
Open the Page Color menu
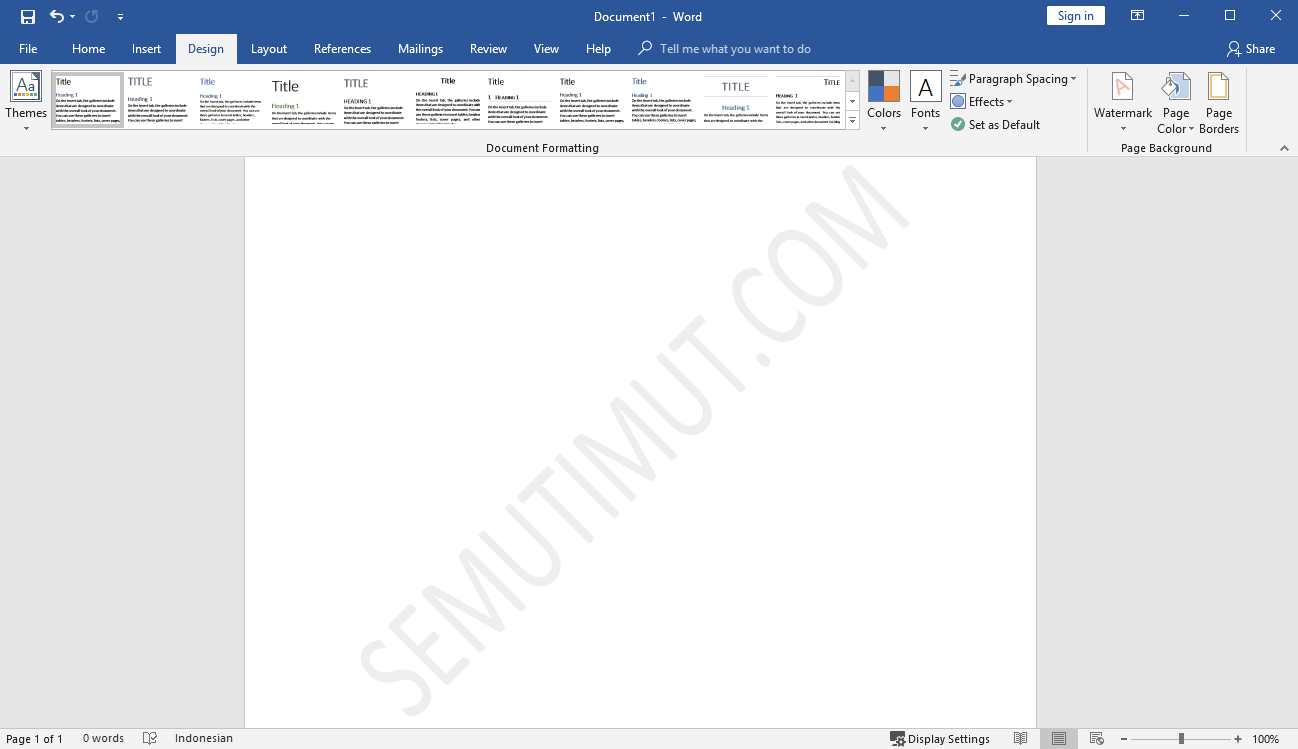(1176, 102)
